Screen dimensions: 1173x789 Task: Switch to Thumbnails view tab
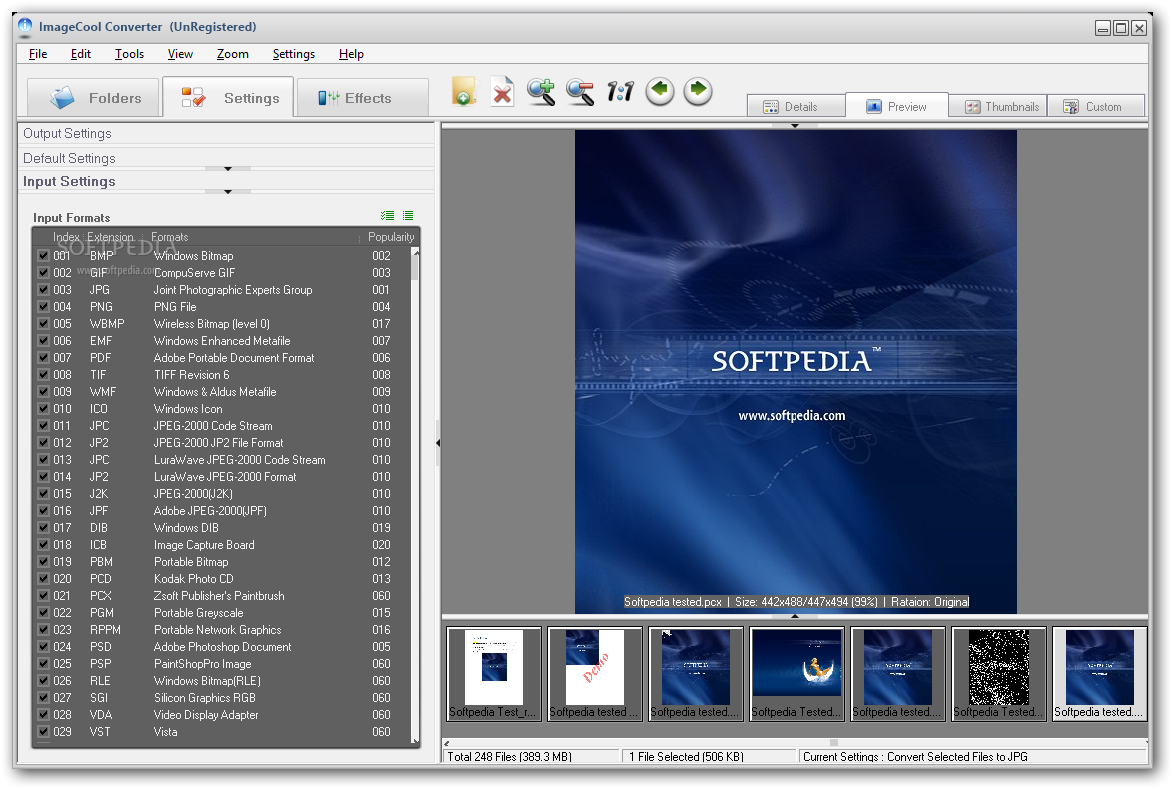[x=998, y=106]
